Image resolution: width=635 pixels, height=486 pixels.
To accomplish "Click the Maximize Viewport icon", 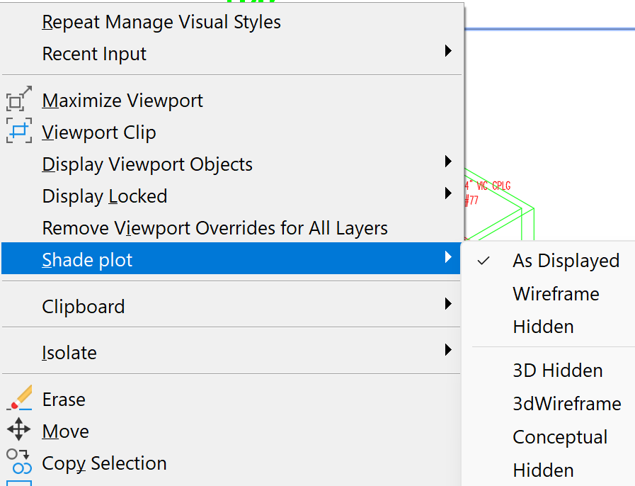I will click(x=19, y=98).
